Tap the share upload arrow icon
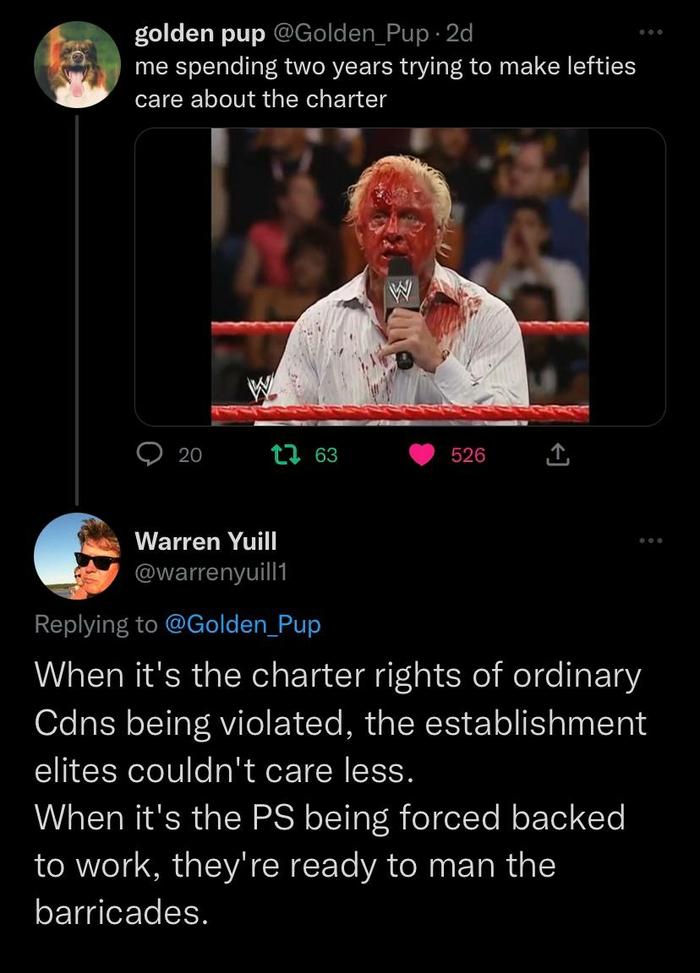Image resolution: width=700 pixels, height=973 pixels. pos(557,455)
